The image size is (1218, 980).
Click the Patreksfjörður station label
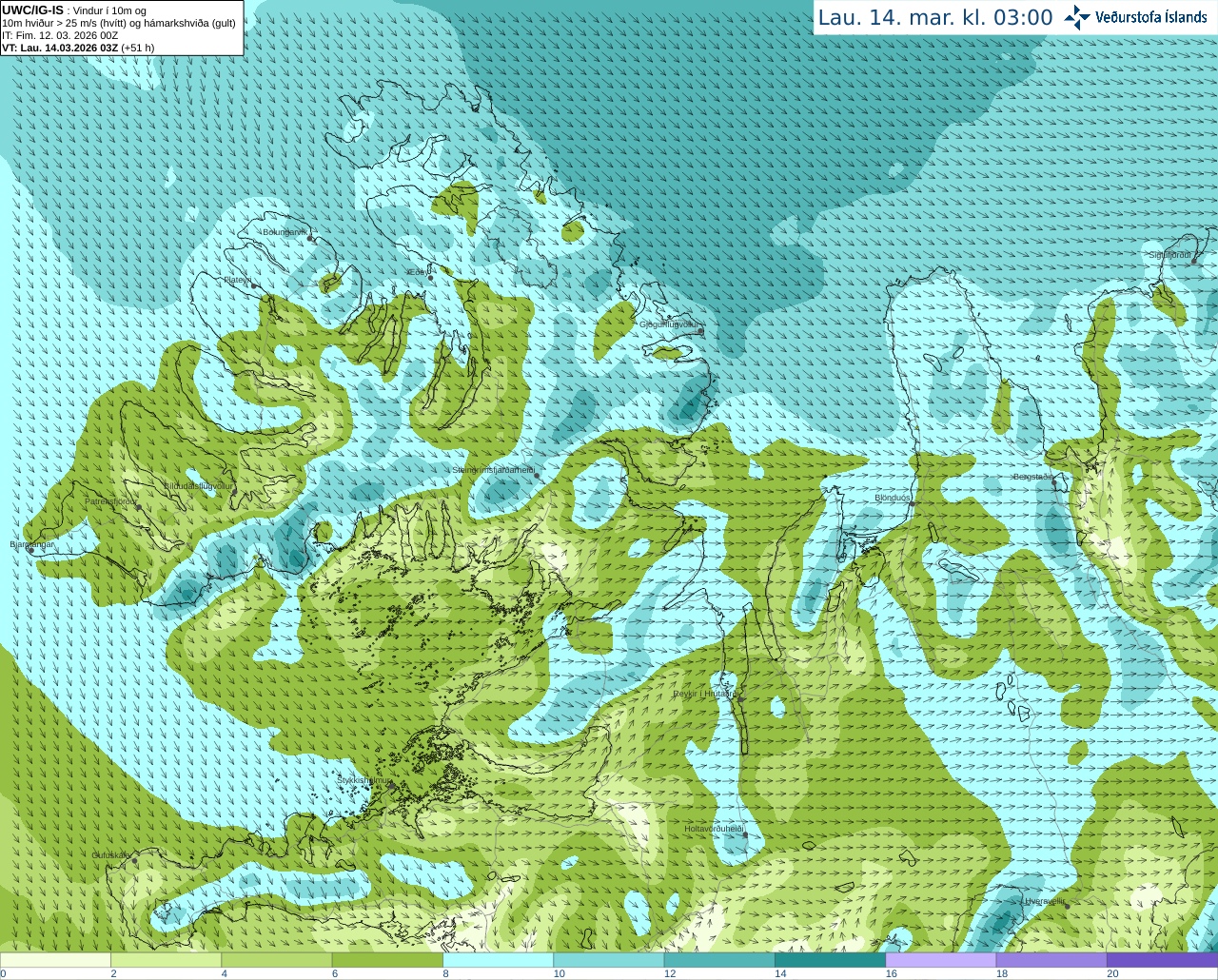[111, 500]
